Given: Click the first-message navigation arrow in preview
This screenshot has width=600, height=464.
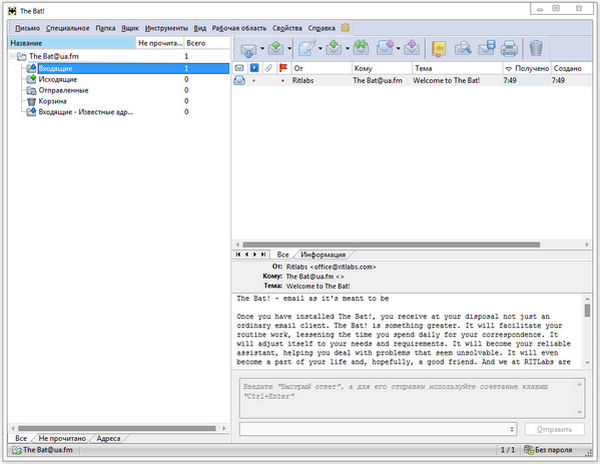Looking at the screenshot, I should point(238,254).
